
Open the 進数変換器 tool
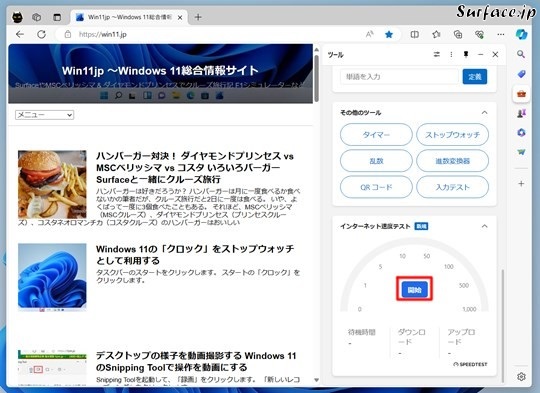(x=452, y=161)
